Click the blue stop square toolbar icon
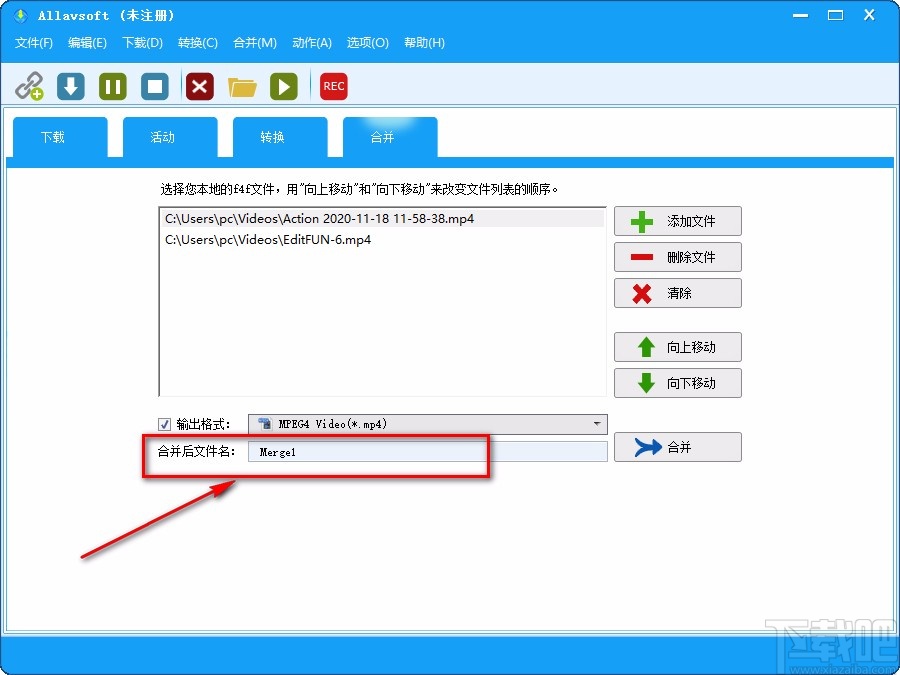This screenshot has height=675, width=900. click(x=155, y=86)
